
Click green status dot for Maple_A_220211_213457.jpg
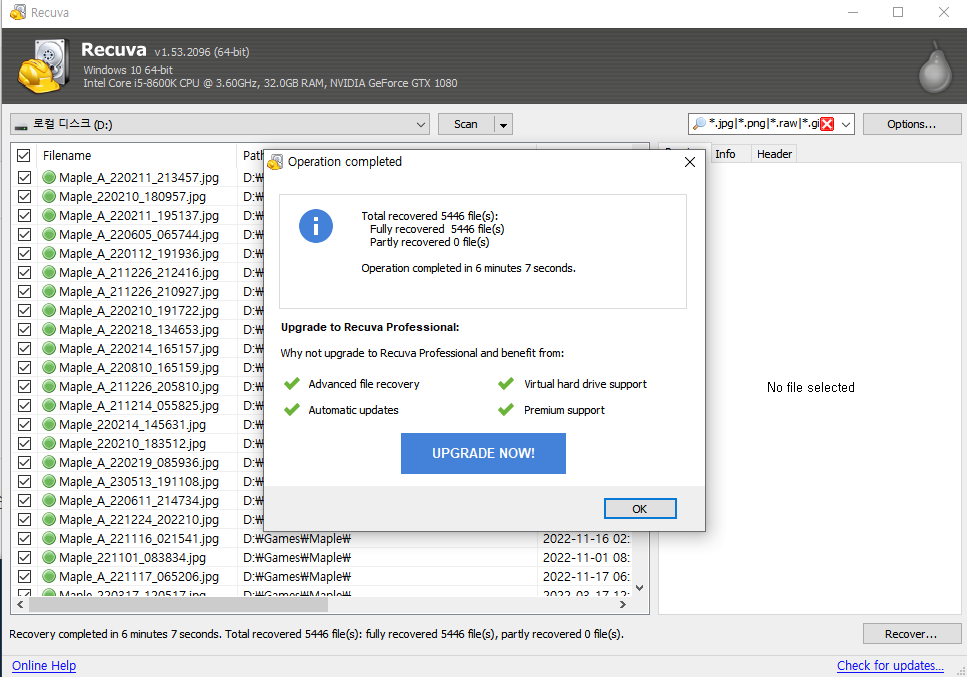49,178
